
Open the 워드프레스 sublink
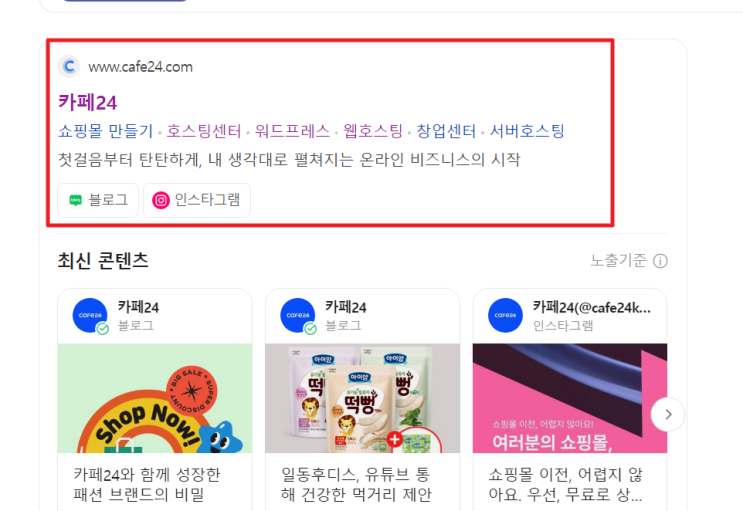(x=292, y=131)
